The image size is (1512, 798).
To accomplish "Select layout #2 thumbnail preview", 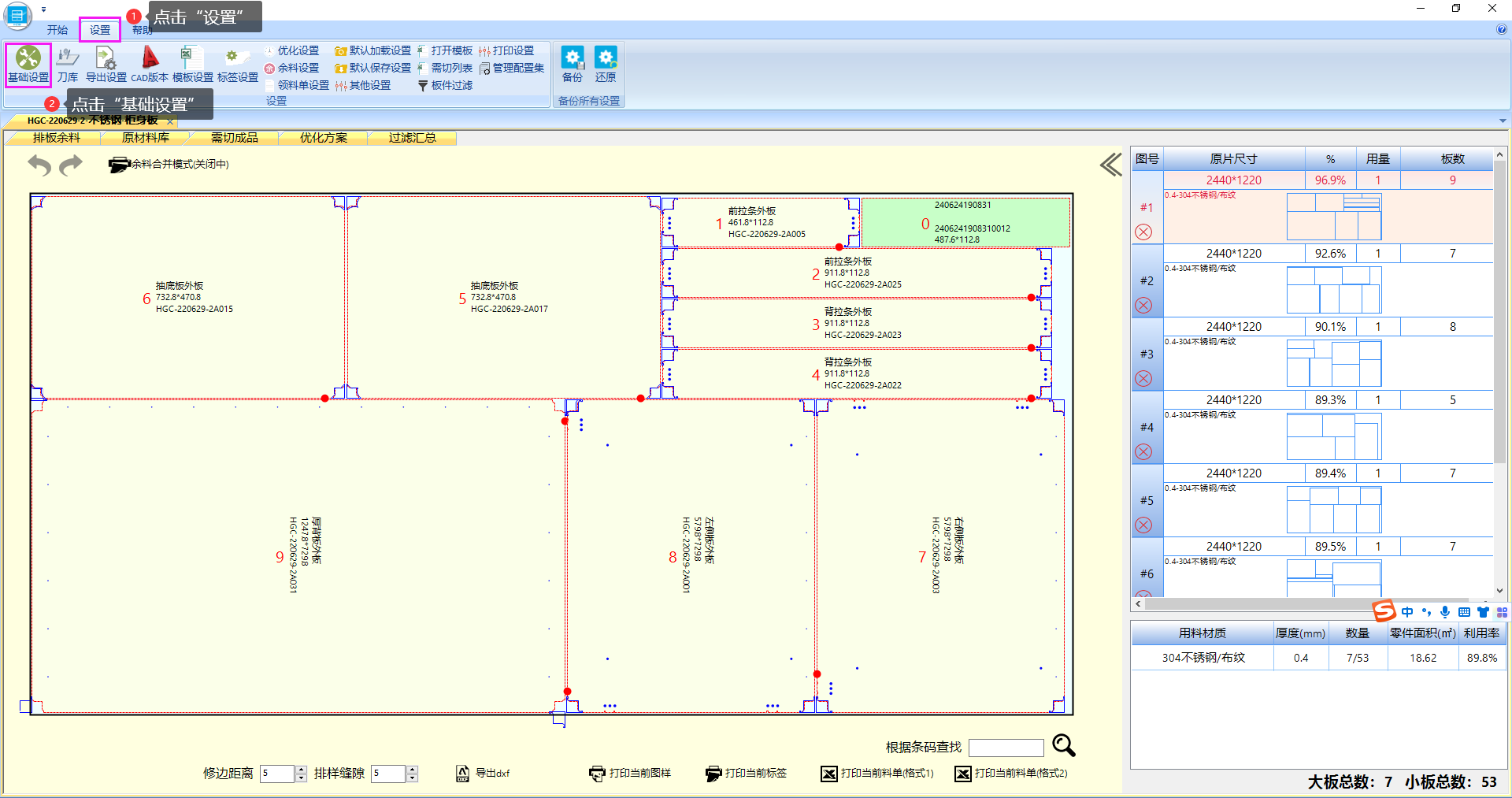I will tap(1334, 290).
